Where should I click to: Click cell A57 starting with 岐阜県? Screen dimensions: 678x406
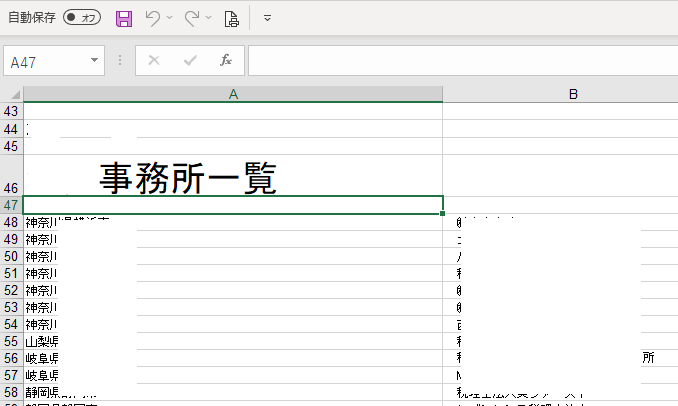click(233, 375)
